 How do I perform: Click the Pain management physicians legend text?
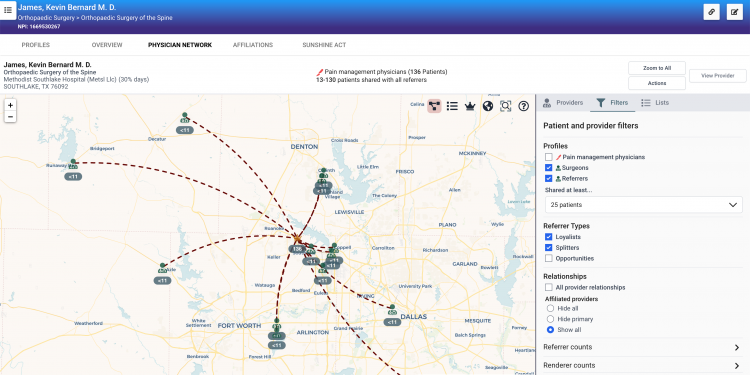pos(386,72)
